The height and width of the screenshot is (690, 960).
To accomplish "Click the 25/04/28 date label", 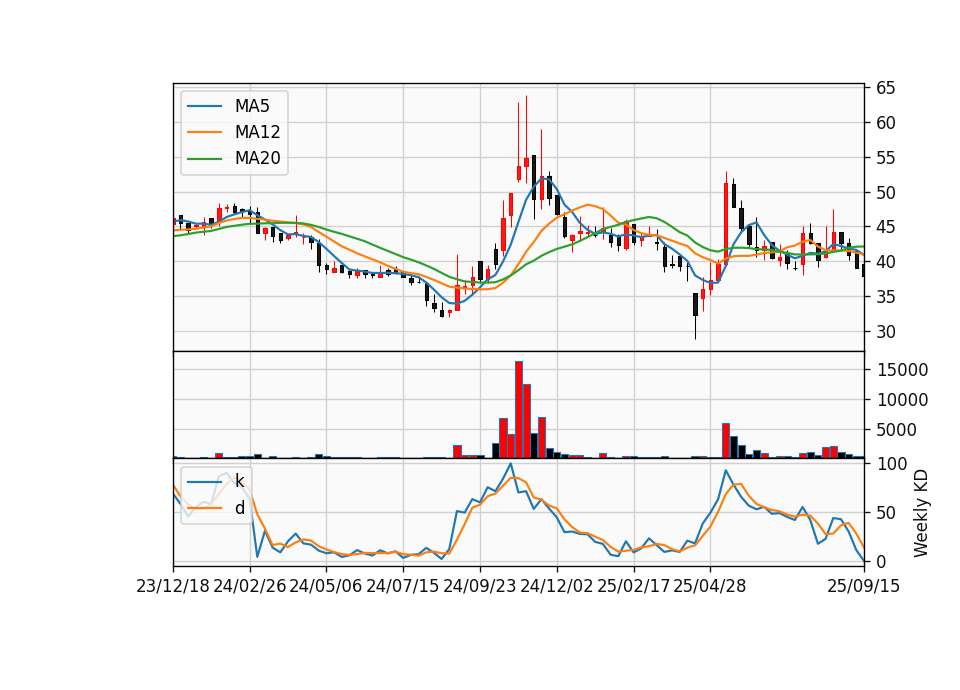I will (710, 586).
